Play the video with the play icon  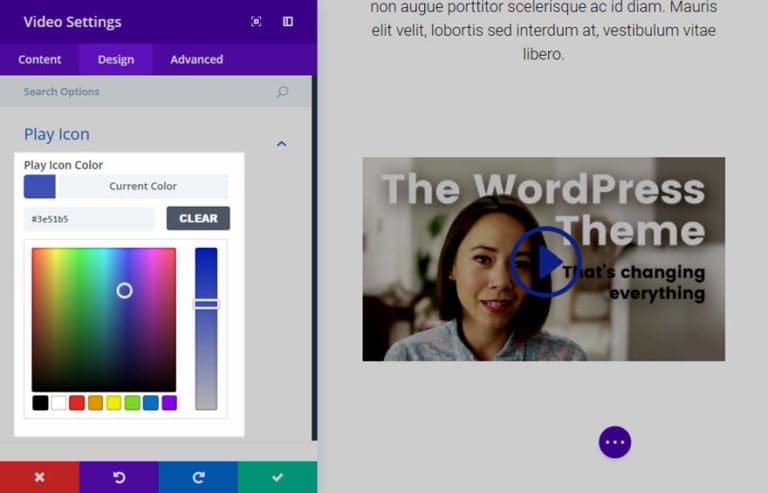(x=546, y=262)
